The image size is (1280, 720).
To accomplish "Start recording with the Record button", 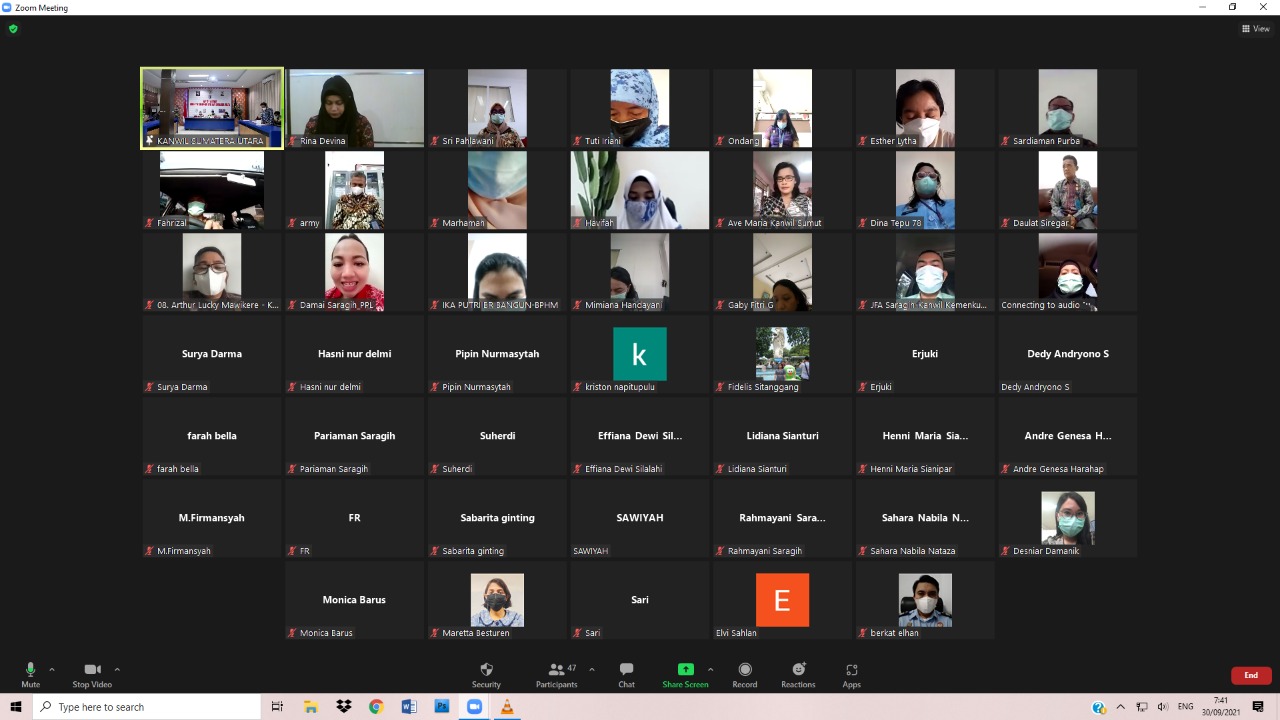I will (x=744, y=674).
